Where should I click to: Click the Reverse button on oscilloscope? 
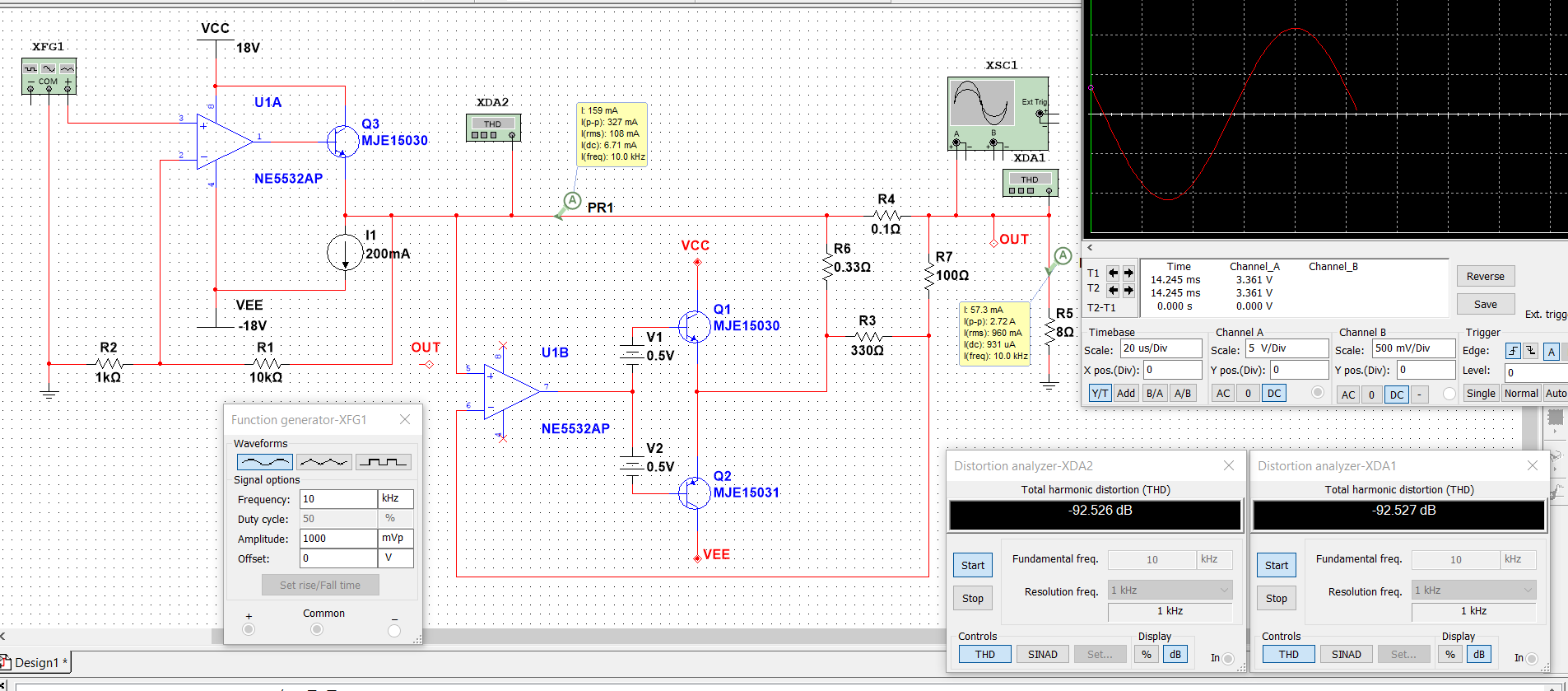[x=1486, y=277]
